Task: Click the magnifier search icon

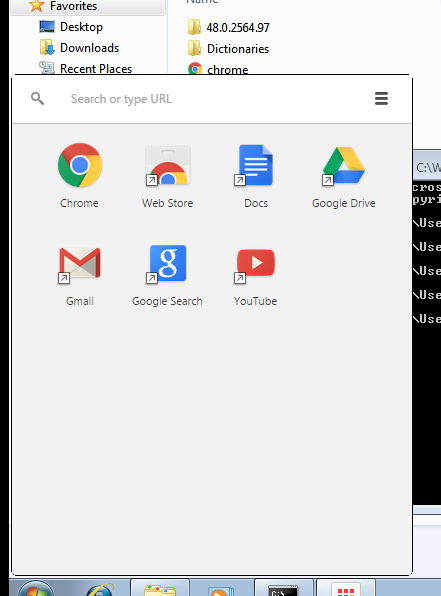Action: pos(37,99)
